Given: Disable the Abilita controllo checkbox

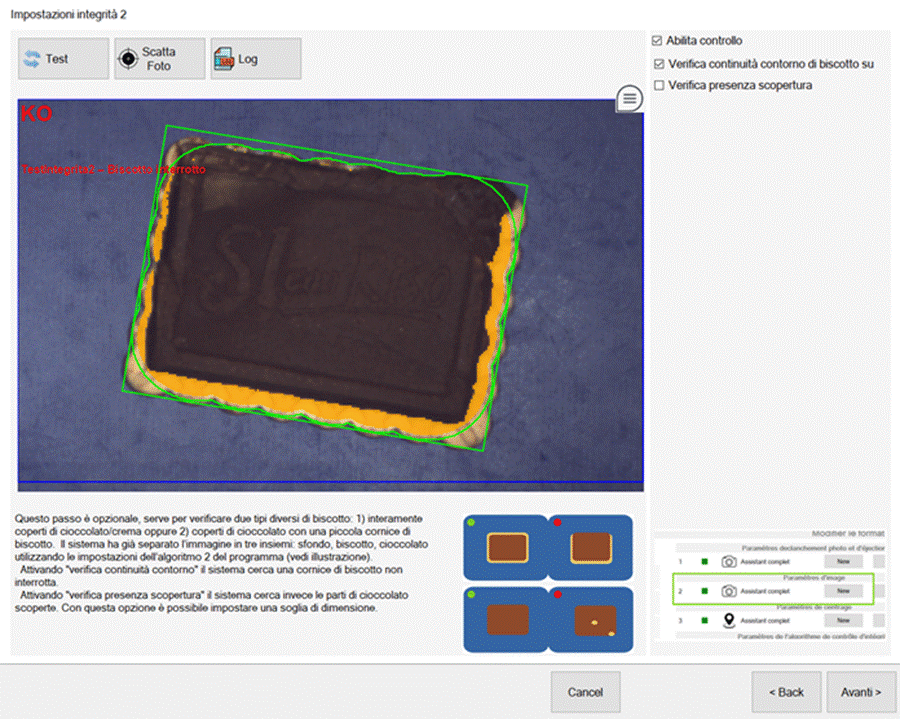Looking at the screenshot, I should pos(657,41).
